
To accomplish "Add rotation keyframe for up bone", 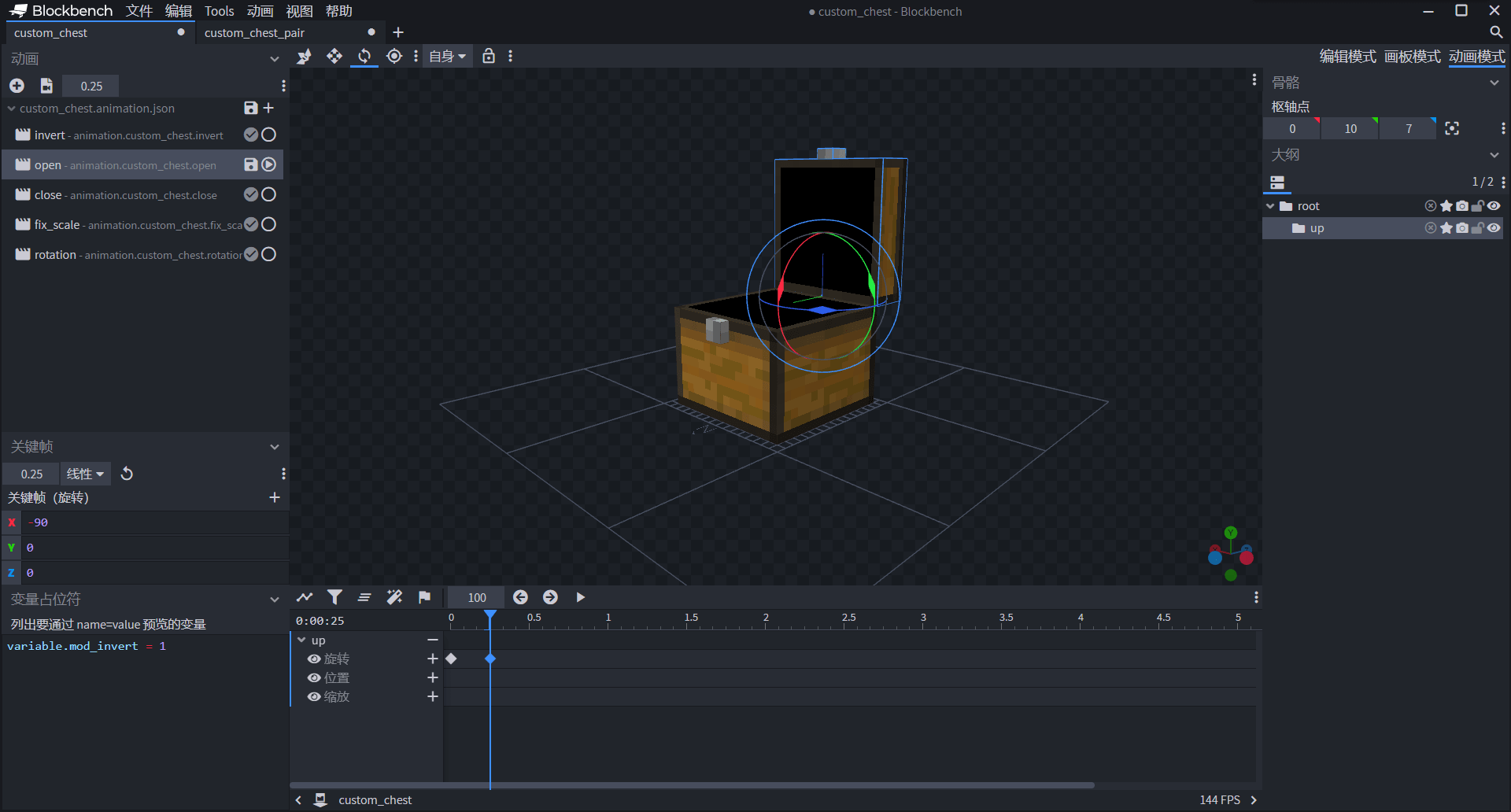I will pyautogui.click(x=432, y=659).
